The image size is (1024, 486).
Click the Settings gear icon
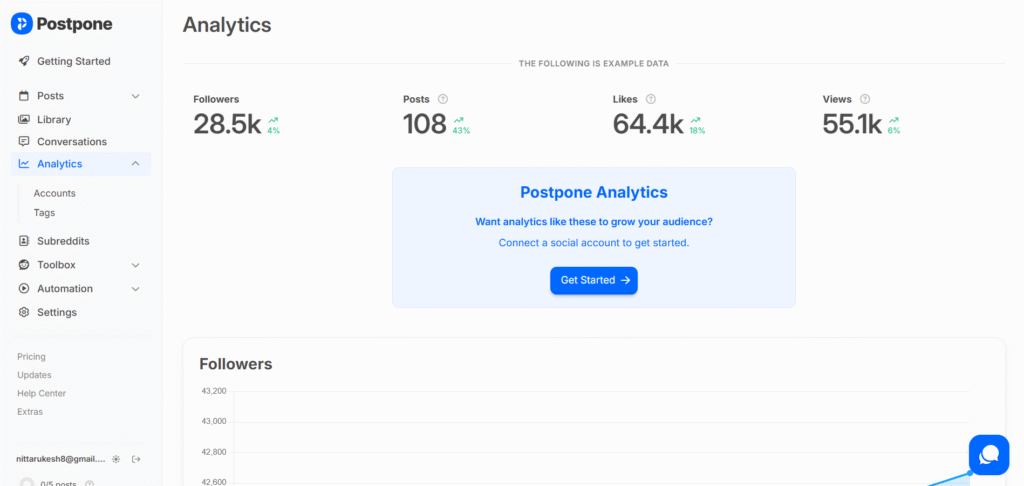click(x=24, y=312)
